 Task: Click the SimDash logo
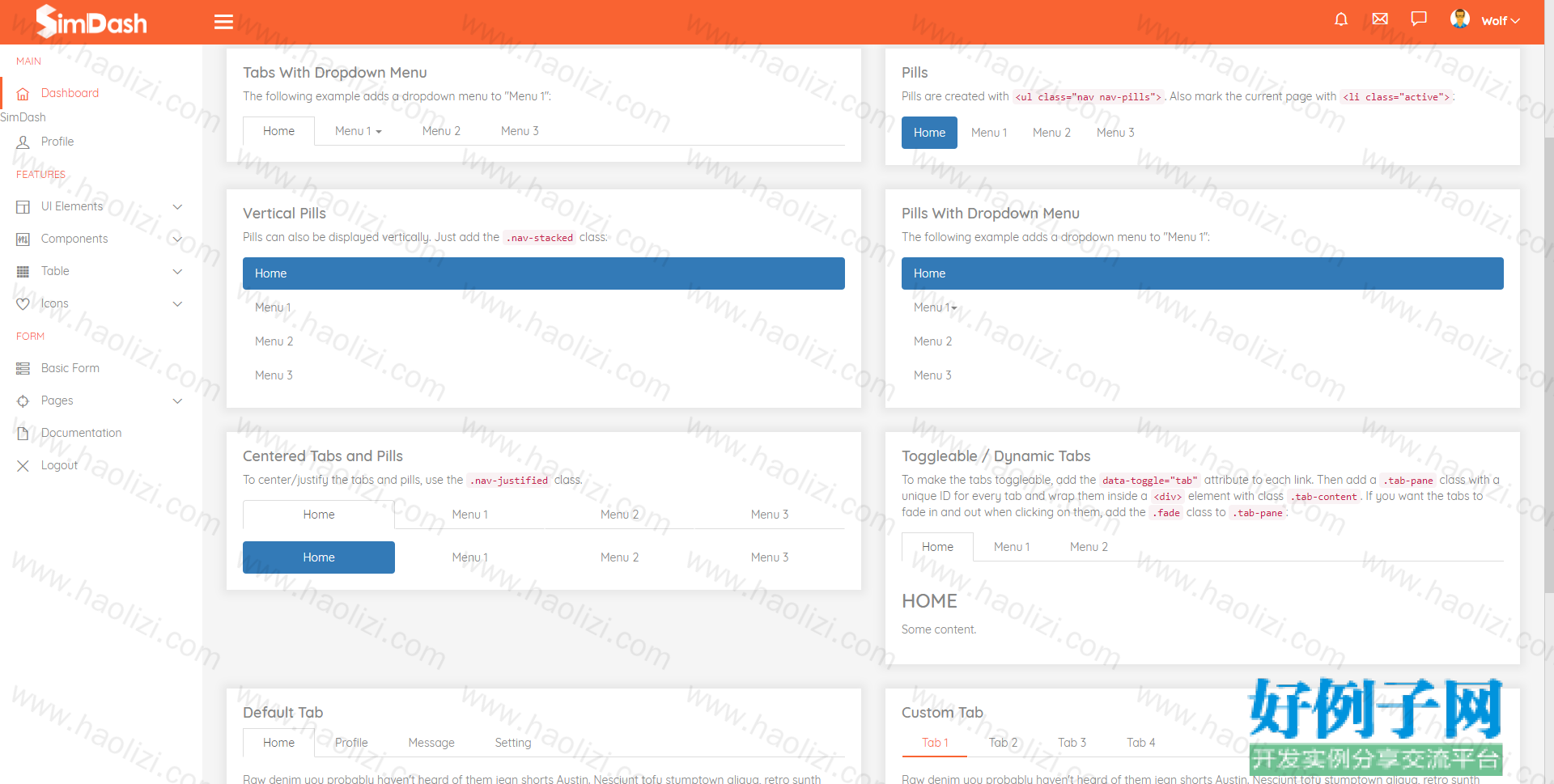pyautogui.click(x=91, y=22)
